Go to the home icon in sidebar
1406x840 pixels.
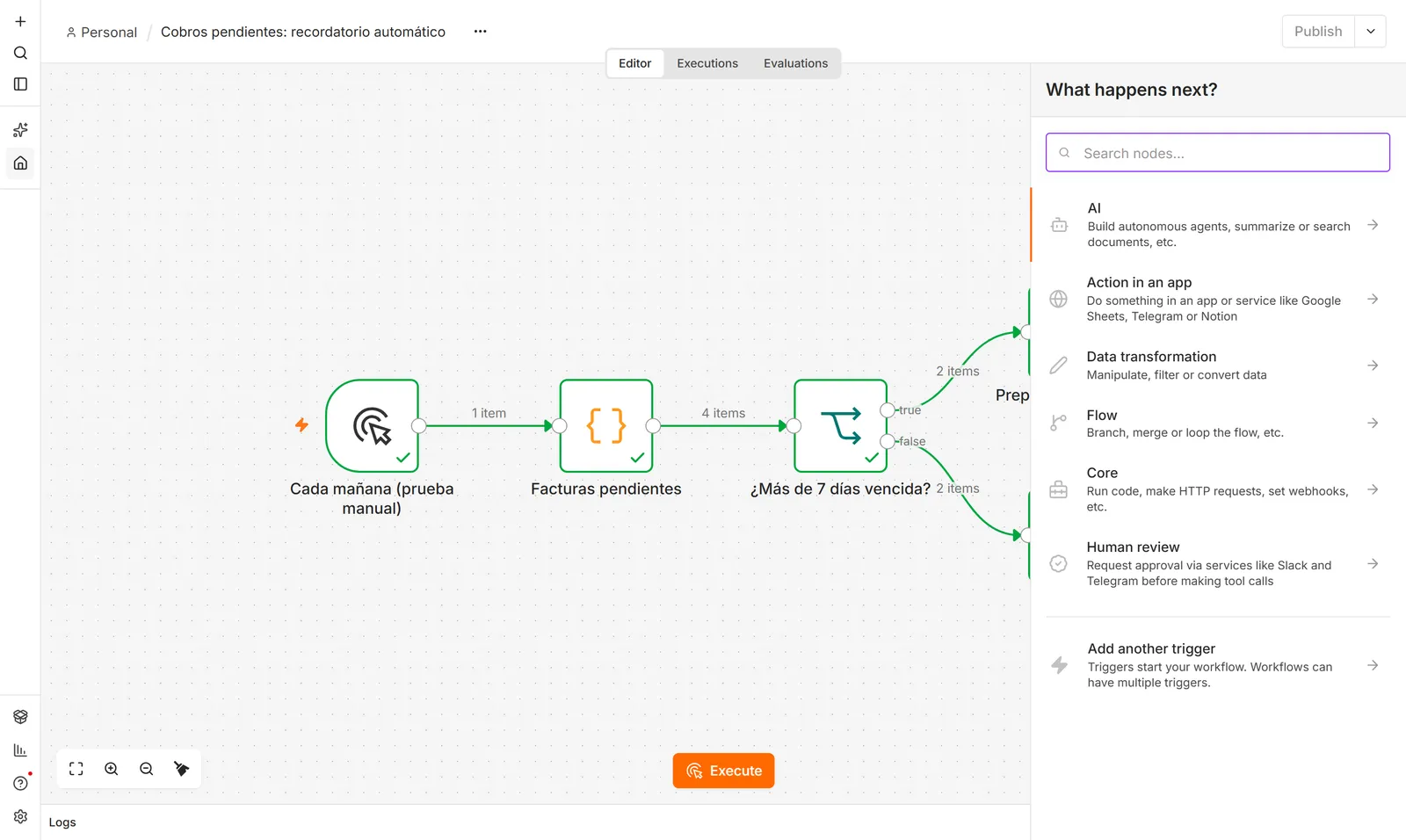point(20,163)
